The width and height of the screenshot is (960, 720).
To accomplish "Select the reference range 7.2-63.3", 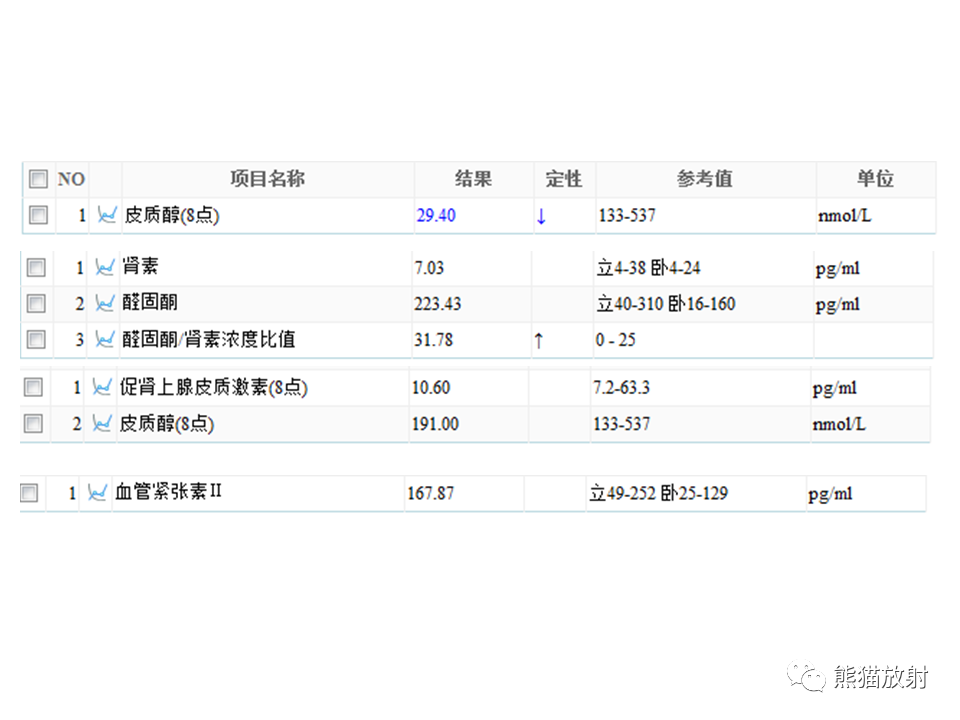I will [x=621, y=388].
